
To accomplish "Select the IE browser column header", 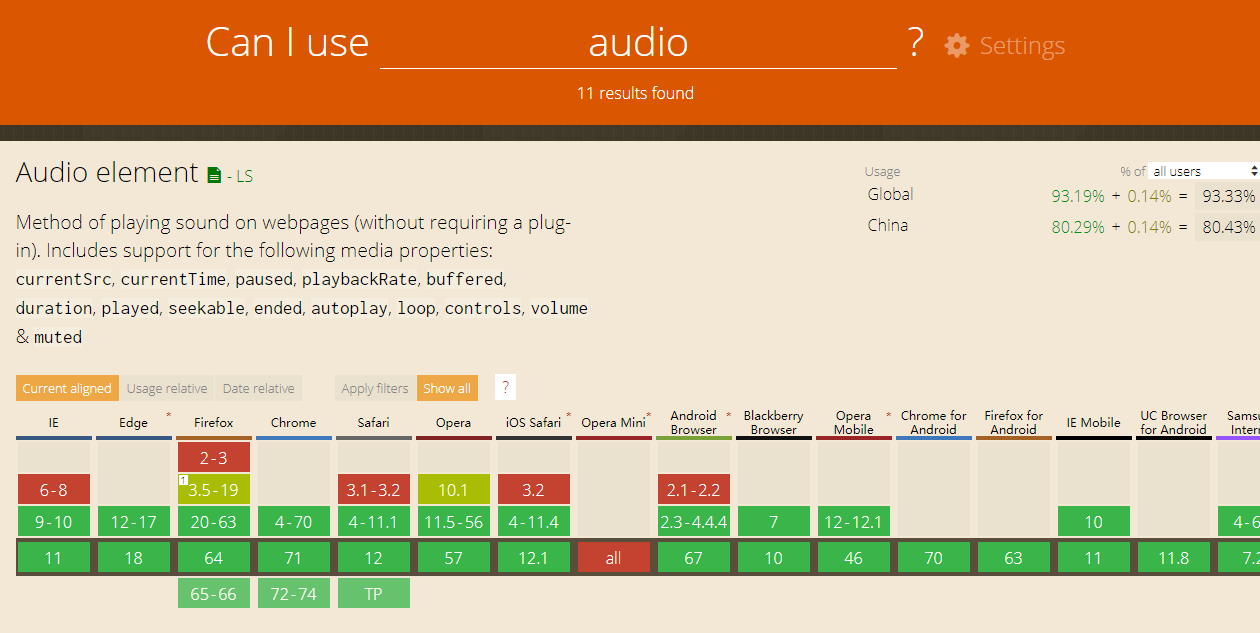I will (53, 423).
